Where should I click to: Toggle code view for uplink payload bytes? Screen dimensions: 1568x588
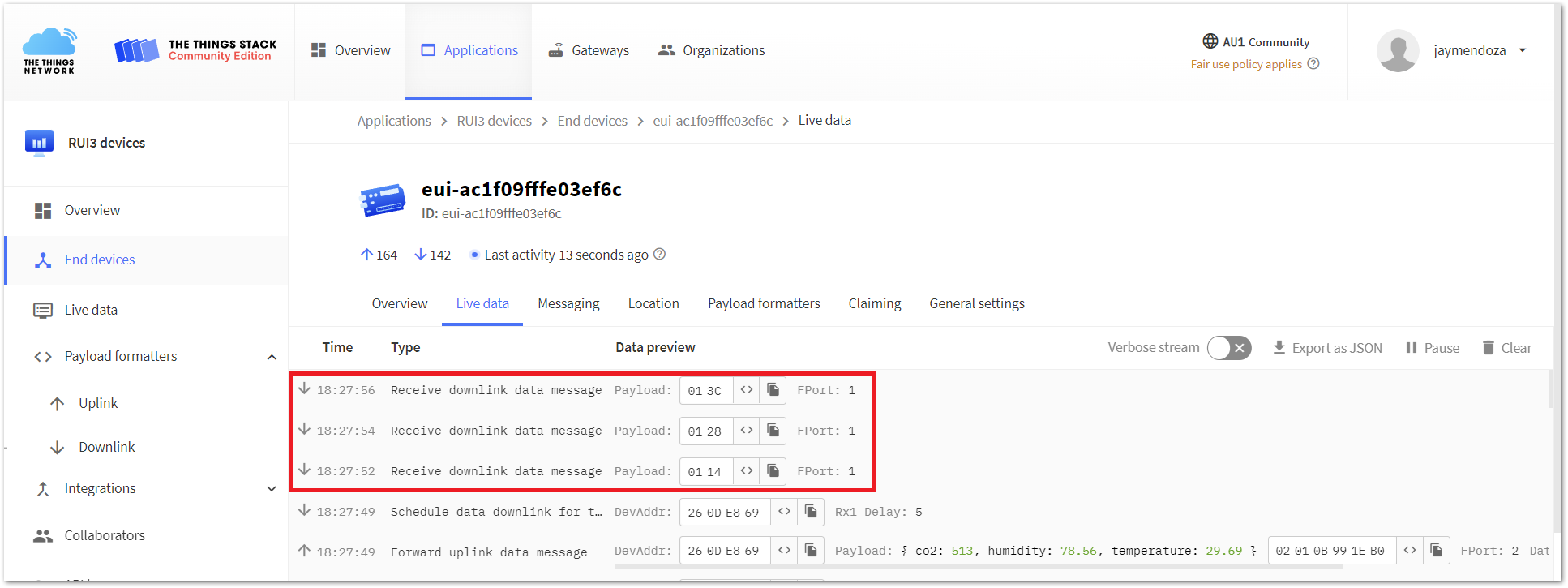click(1410, 551)
